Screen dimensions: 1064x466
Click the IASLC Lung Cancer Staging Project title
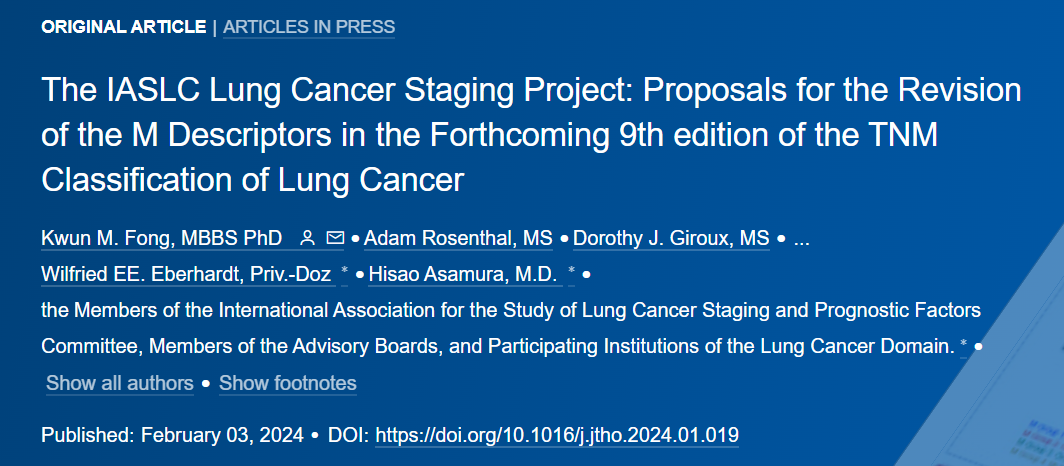pyautogui.click(x=531, y=135)
